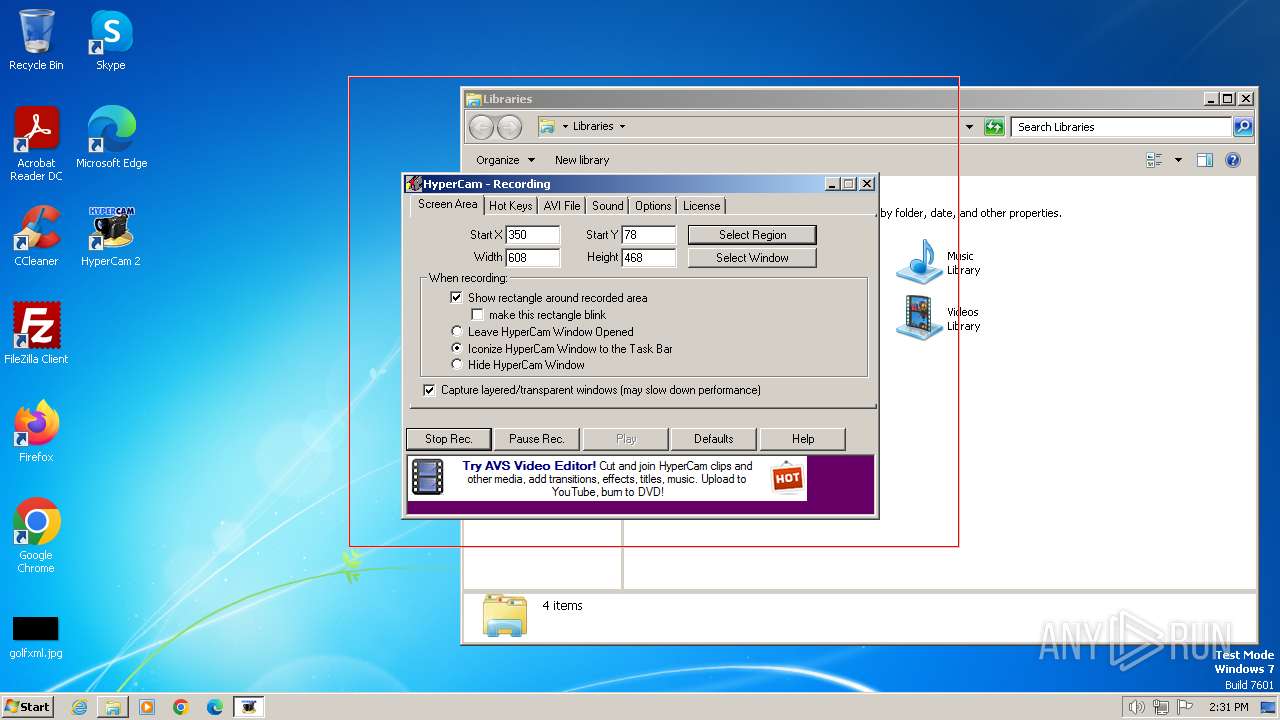1280x720 pixels.
Task: Switch to Hot Keys tab
Action: [510, 206]
